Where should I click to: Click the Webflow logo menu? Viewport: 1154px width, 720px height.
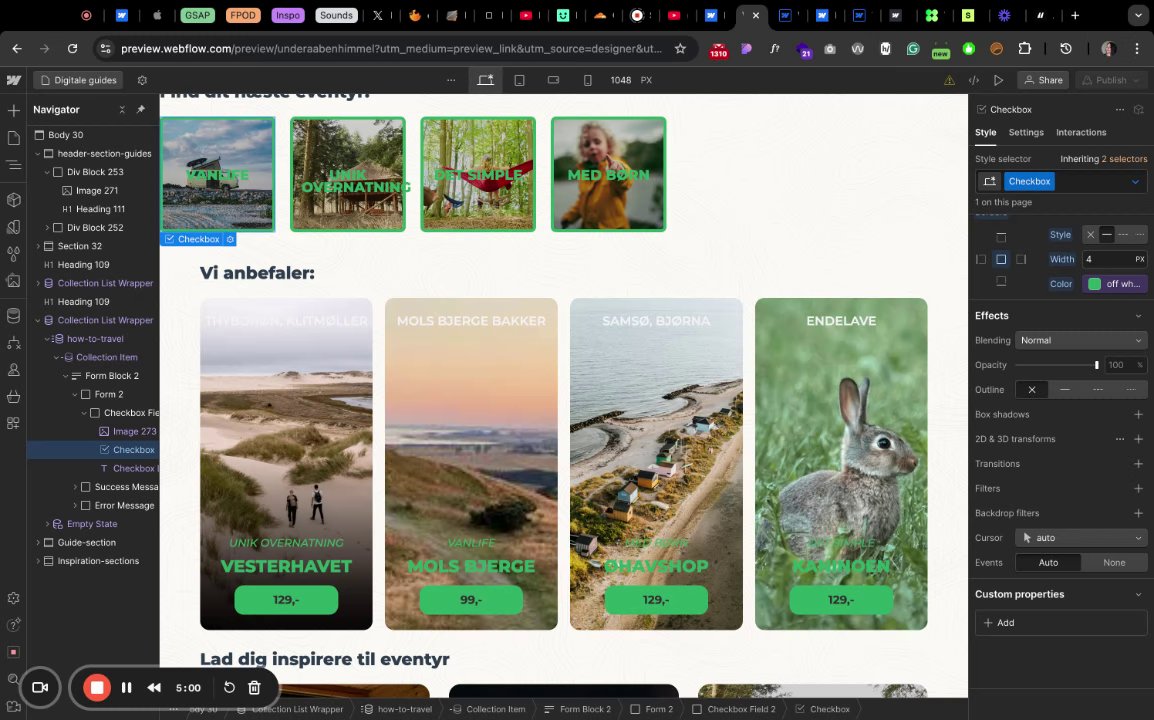[13, 80]
